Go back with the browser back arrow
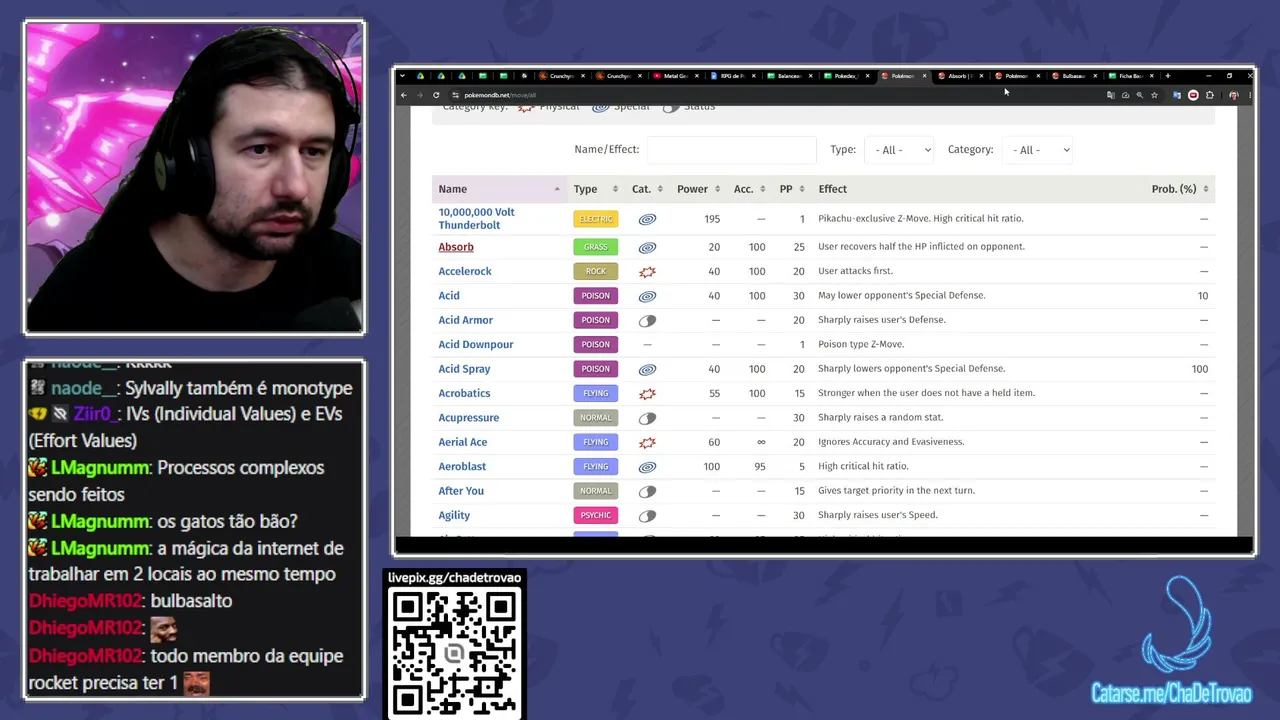 pyautogui.click(x=404, y=95)
